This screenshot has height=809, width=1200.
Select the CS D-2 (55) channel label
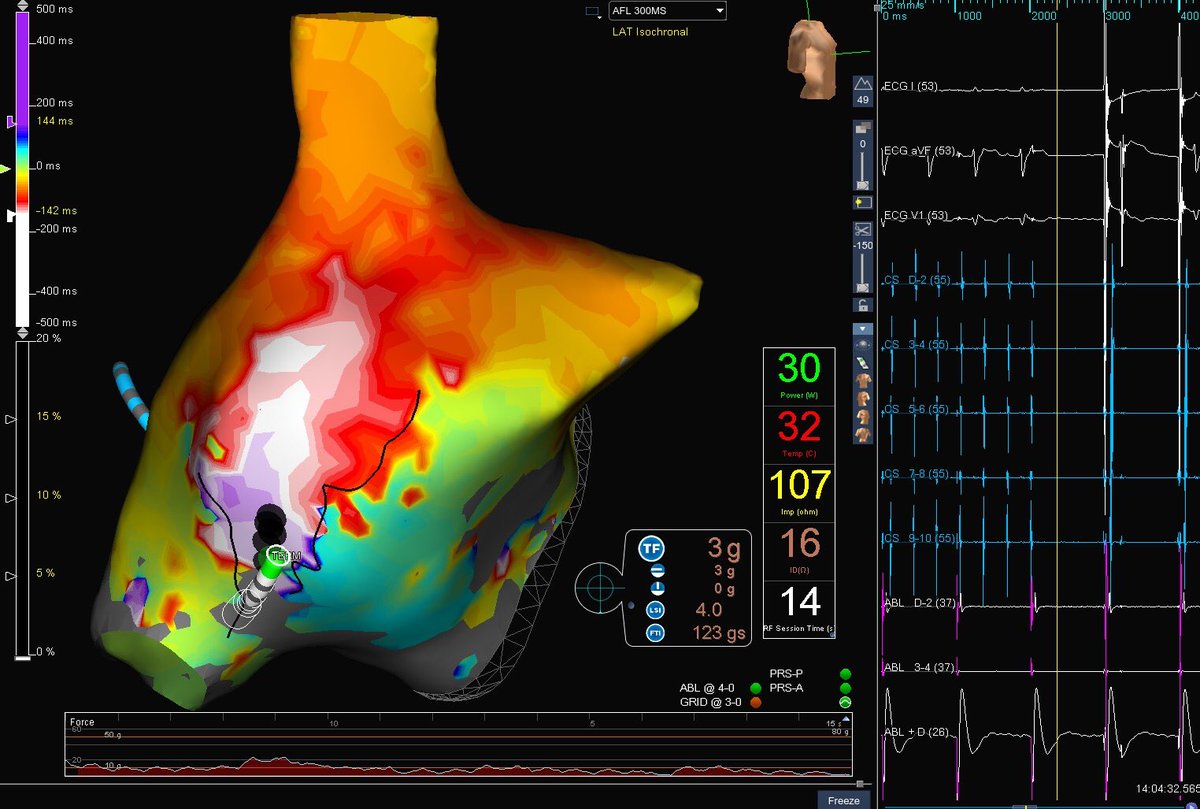tap(916, 280)
